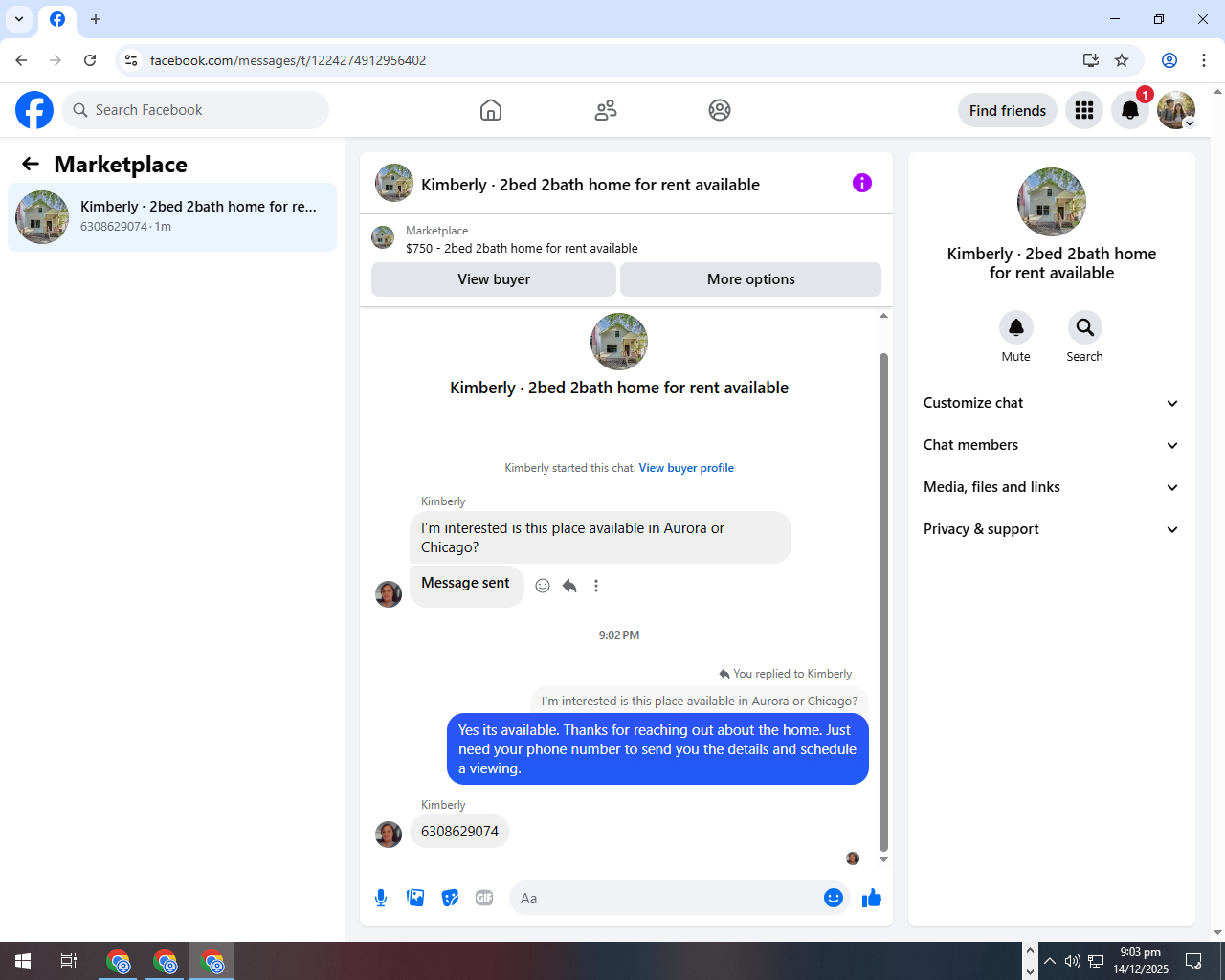
Task: Expand Customize chat section
Action: (x=1052, y=403)
